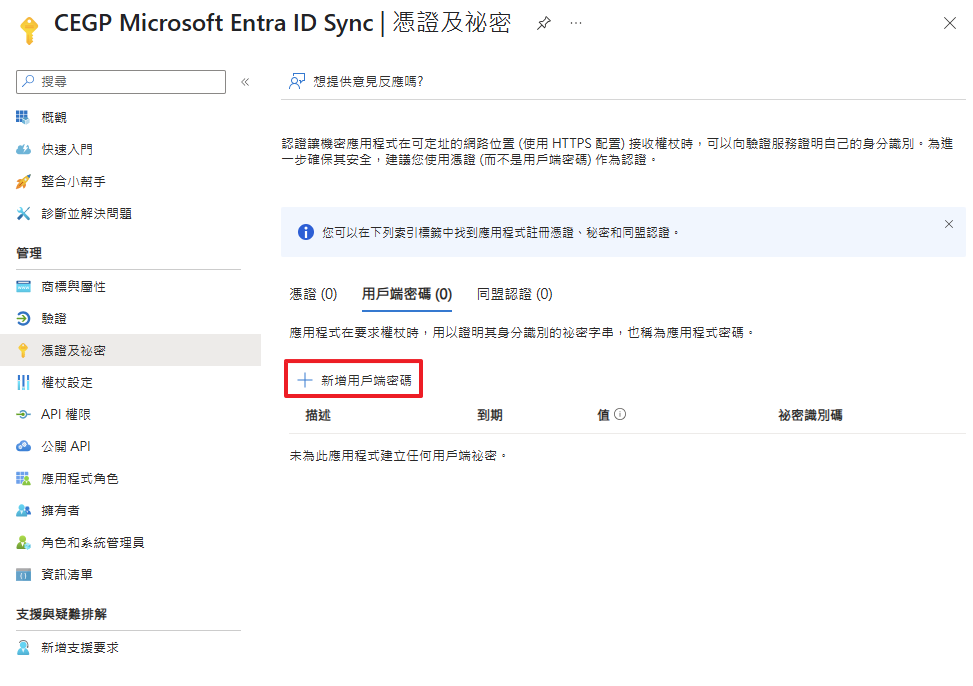Viewport: 973px width, 686px height.
Task: Click the pin icon beside page title
Action: (x=544, y=23)
